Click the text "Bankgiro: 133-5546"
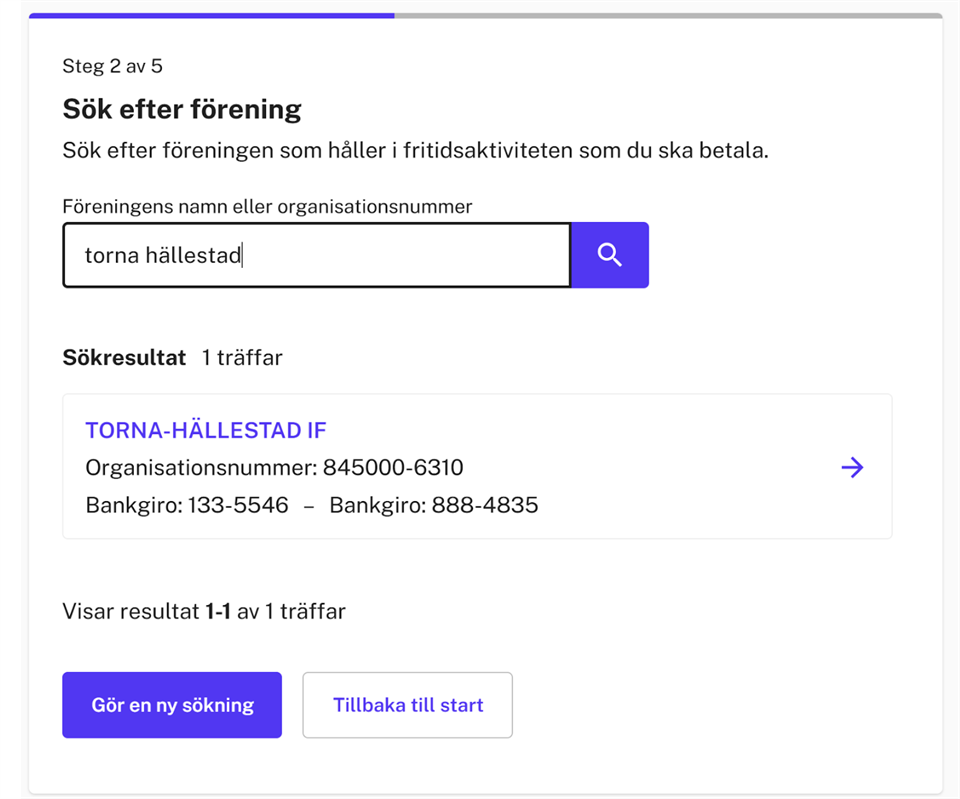The height and width of the screenshot is (799, 960). [x=187, y=505]
